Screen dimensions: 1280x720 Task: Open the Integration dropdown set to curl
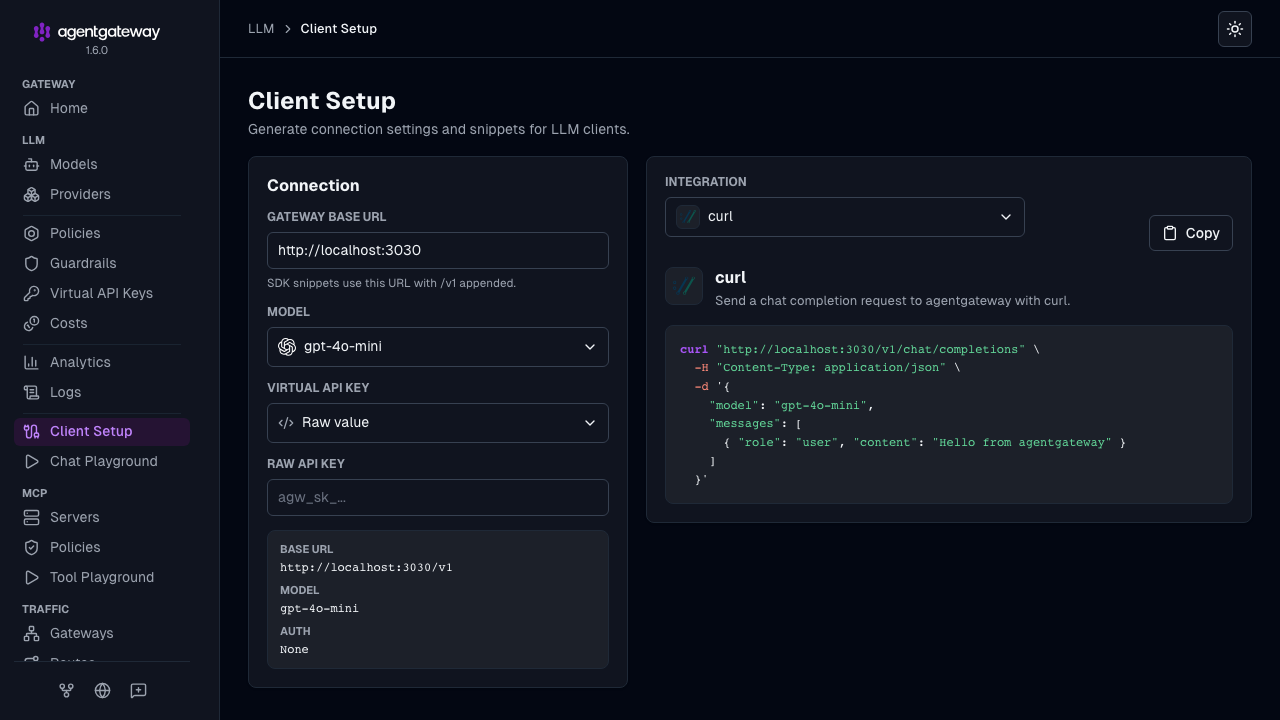845,216
